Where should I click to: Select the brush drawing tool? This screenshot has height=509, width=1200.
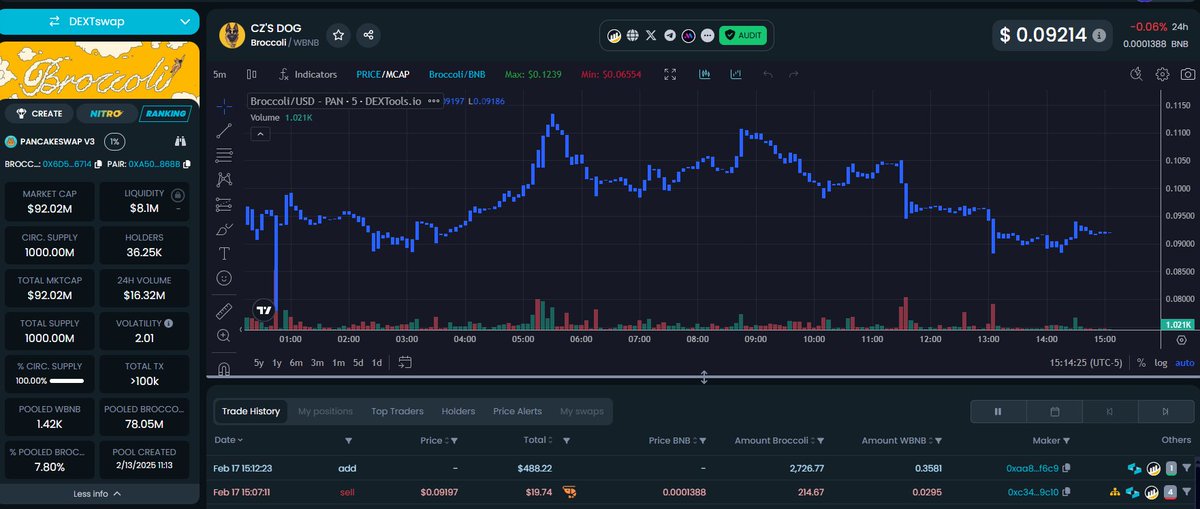(x=224, y=229)
